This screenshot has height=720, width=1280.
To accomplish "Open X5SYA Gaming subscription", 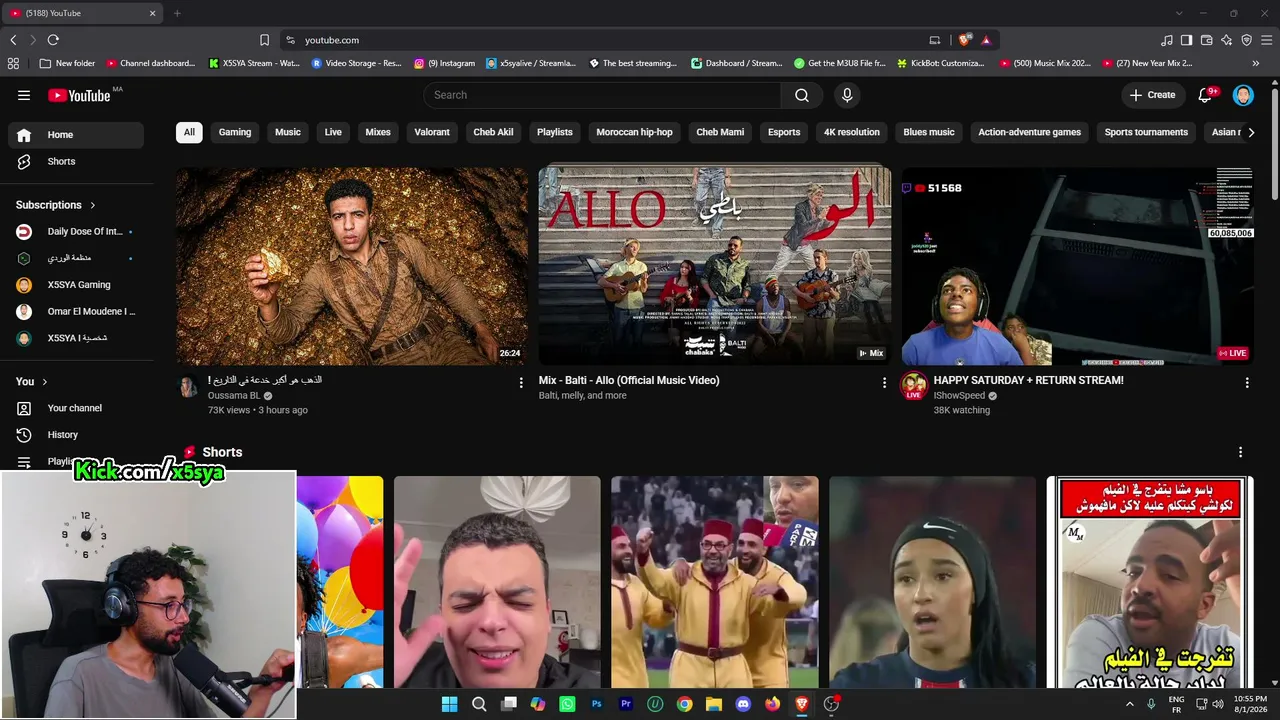I will 76,285.
